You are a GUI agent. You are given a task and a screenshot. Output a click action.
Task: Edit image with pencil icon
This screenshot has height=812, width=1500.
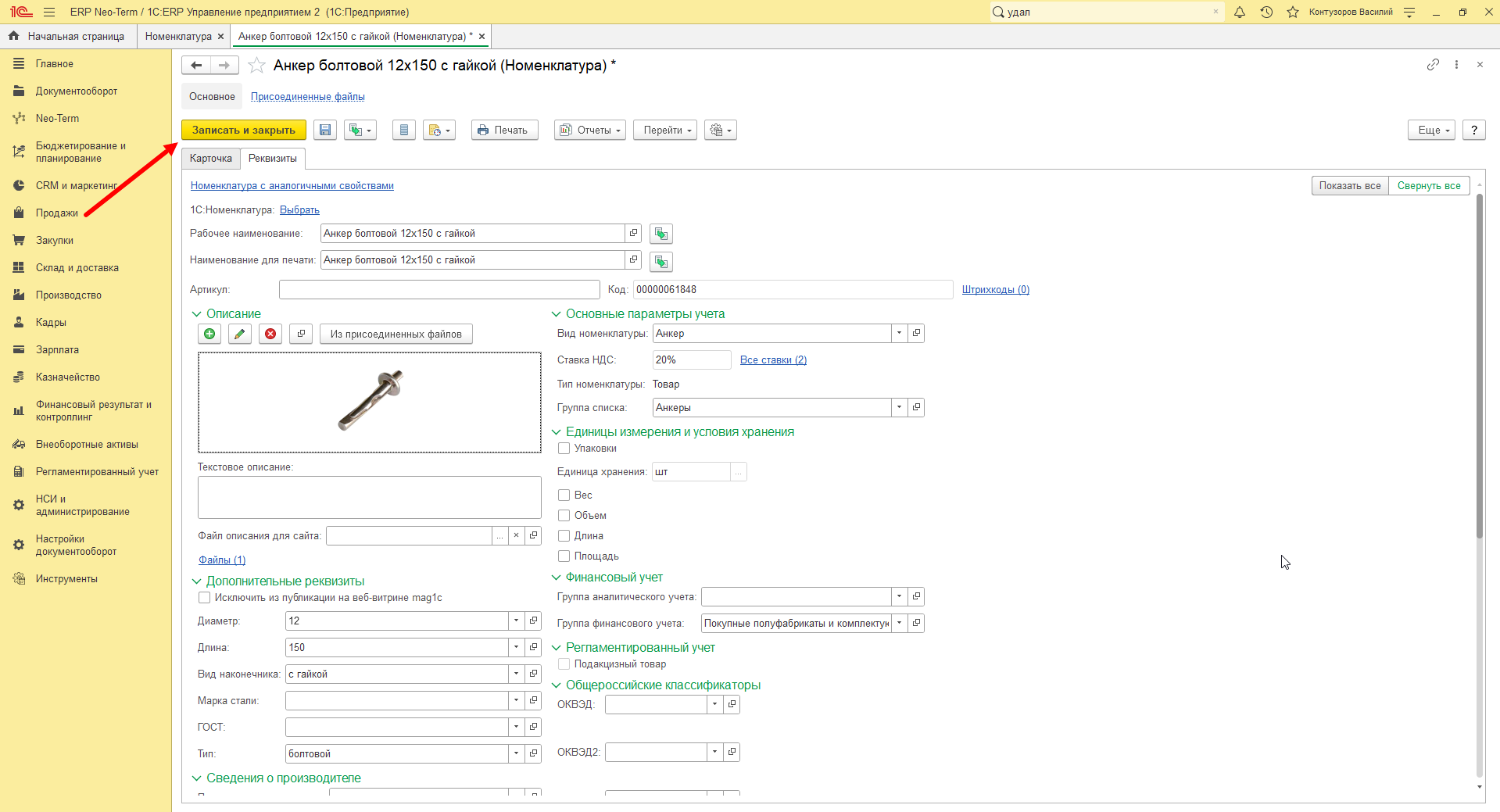240,334
